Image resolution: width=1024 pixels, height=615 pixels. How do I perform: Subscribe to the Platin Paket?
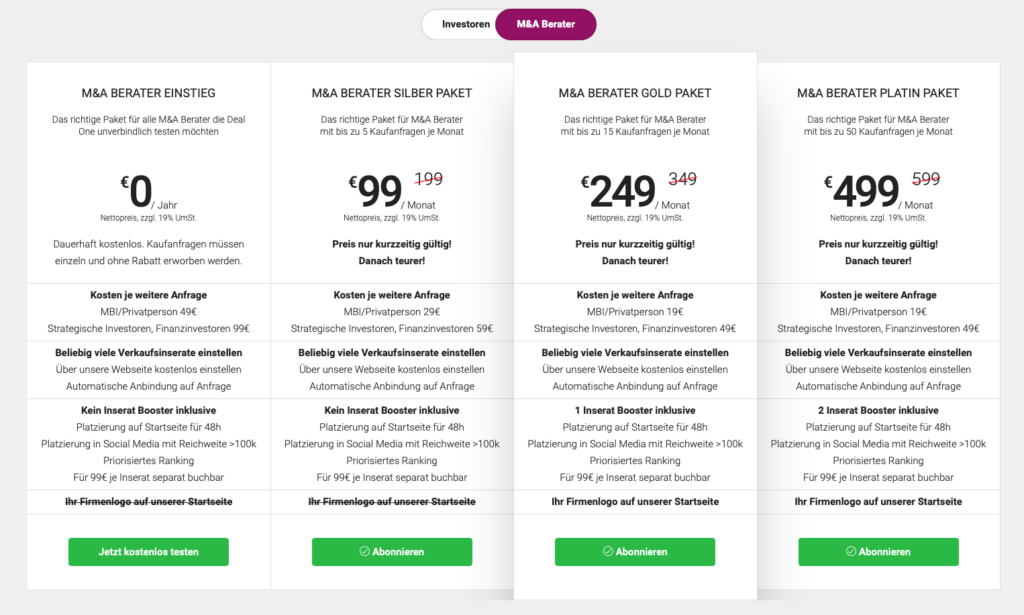pos(878,552)
